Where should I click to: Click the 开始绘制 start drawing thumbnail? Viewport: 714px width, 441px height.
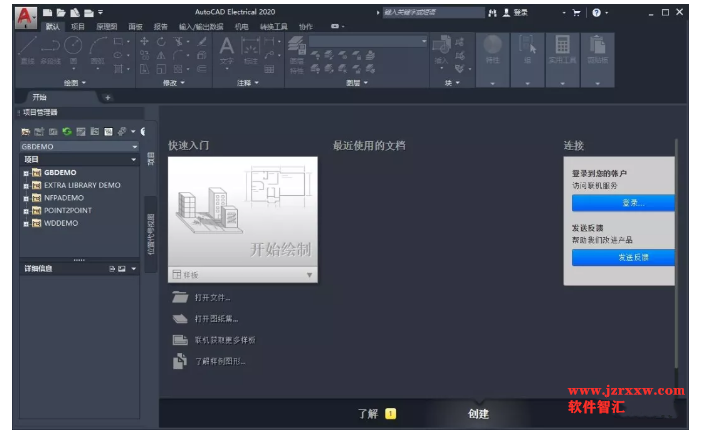(x=243, y=212)
